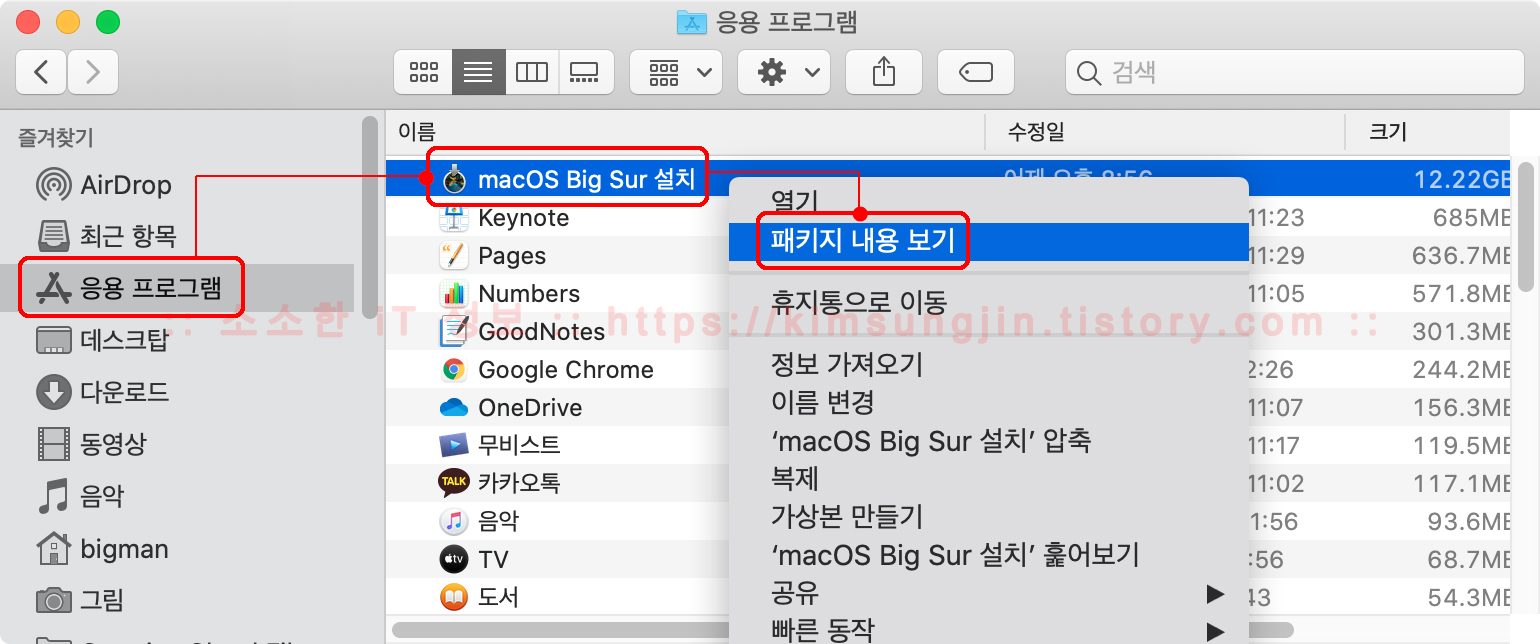Open 데스크탑 in the sidebar
Viewport: 1540px width, 644px height.
[x=102, y=339]
